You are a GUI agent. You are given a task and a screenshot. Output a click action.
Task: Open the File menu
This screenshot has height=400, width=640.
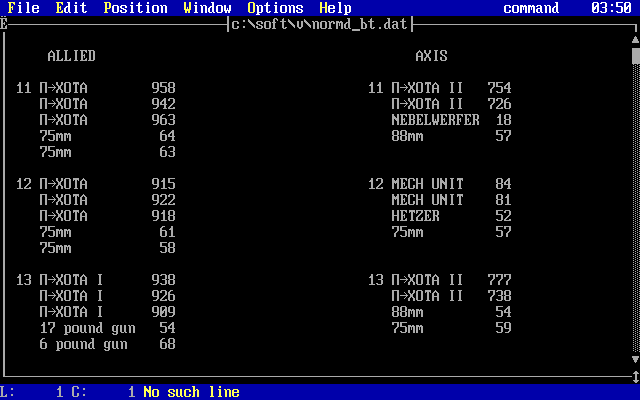click(x=24, y=8)
